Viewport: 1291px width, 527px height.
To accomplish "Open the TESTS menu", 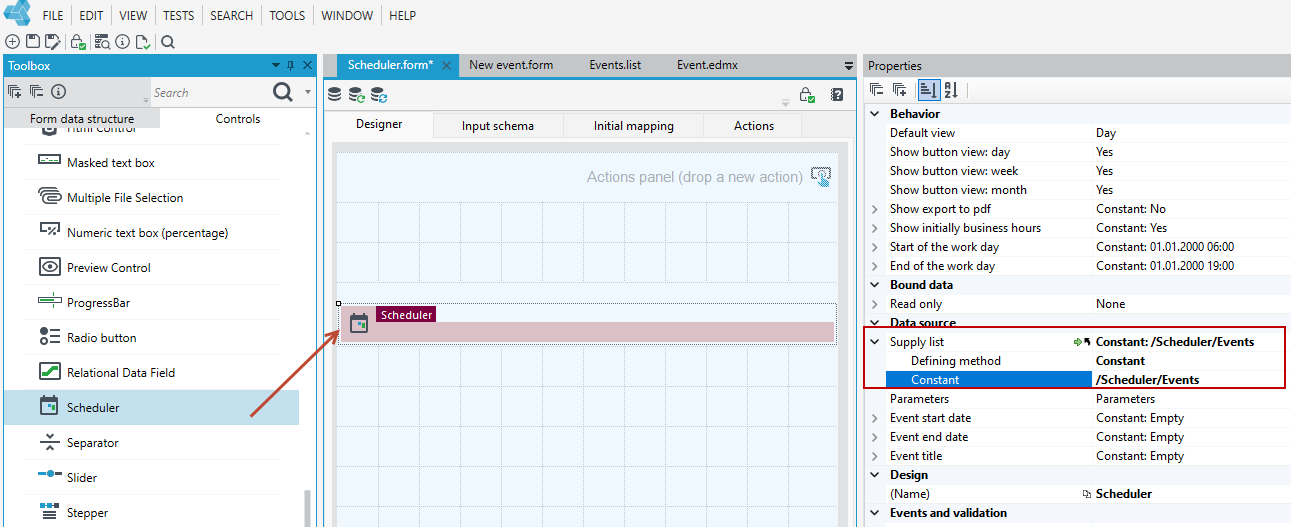I will tap(178, 16).
